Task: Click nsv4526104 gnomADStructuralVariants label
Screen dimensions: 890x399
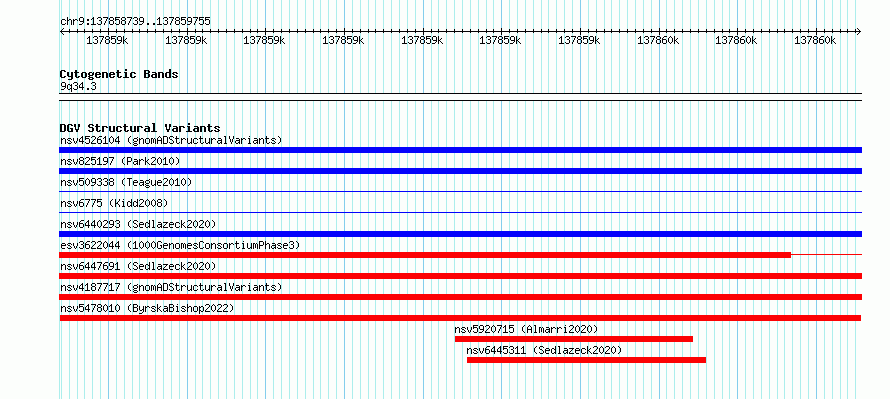Action: [x=171, y=140]
